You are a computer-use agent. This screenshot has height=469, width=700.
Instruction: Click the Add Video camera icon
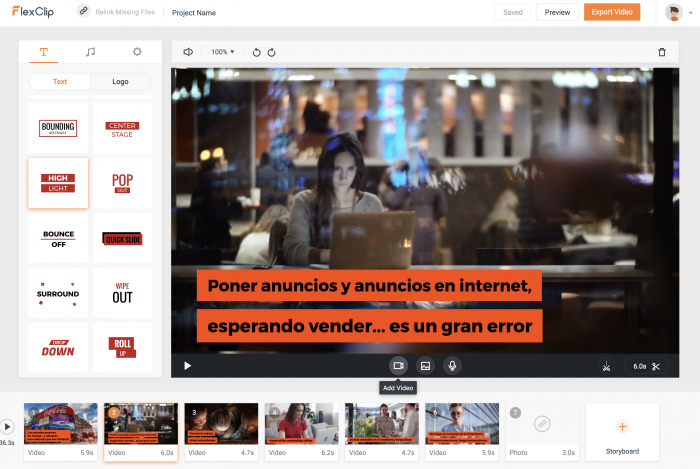click(x=398, y=366)
